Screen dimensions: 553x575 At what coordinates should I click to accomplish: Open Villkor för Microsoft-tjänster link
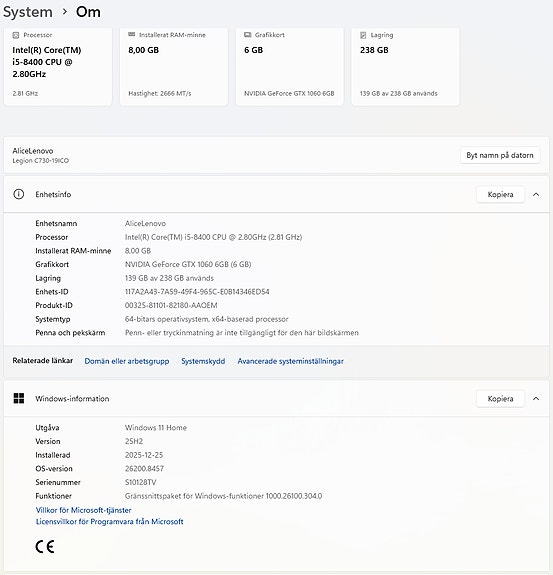[84, 510]
